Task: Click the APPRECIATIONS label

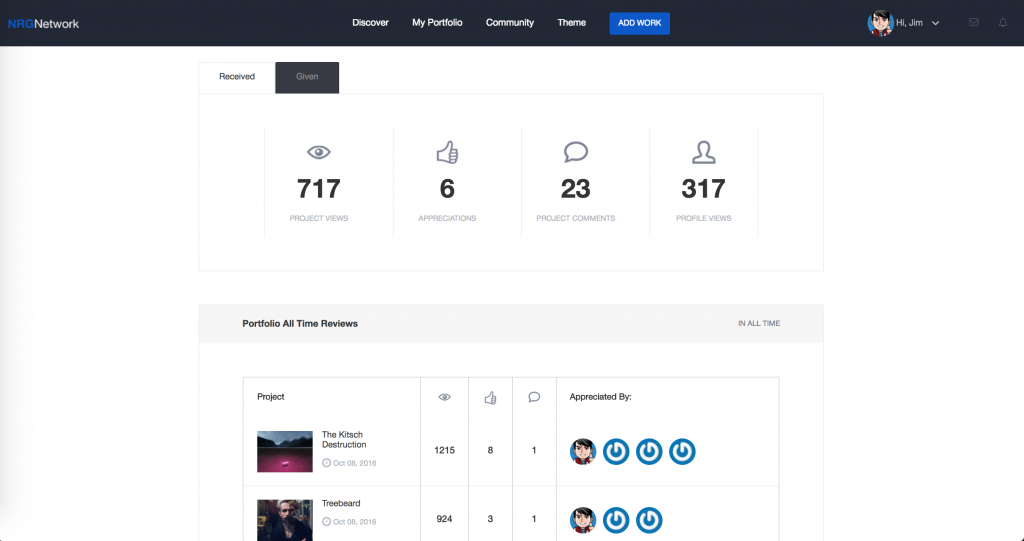Action: tap(447, 218)
